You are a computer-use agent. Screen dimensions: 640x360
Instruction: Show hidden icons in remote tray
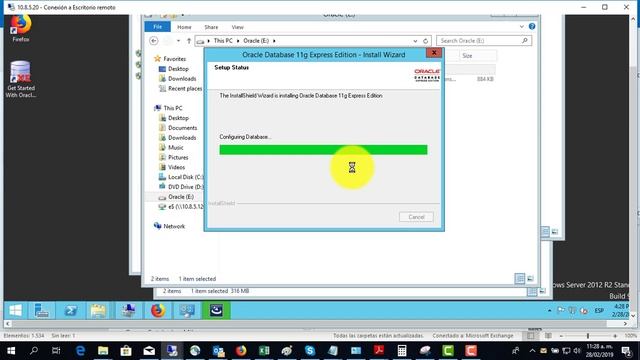[x=549, y=311]
